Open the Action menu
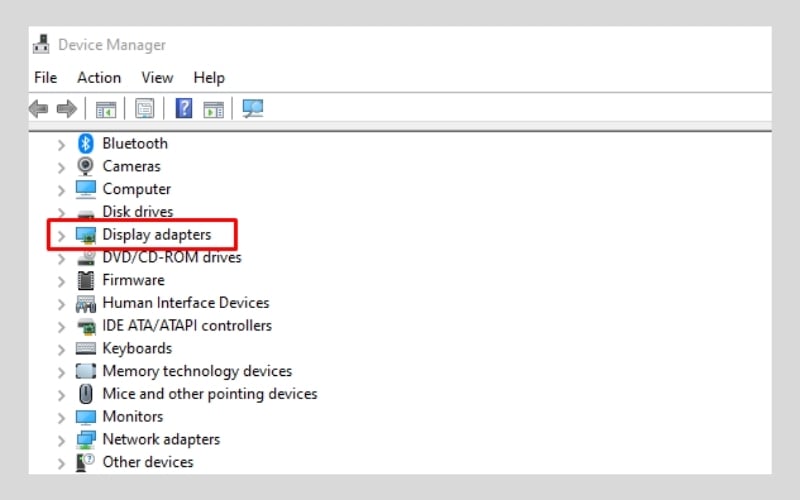 99,77
